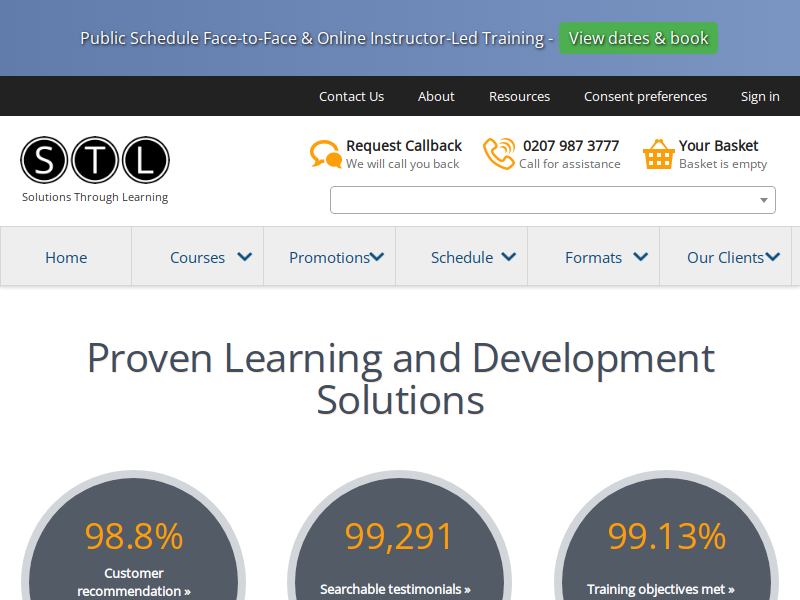Viewport: 800px width, 600px height.
Task: Expand the Courses menu chevron
Action: [245, 257]
